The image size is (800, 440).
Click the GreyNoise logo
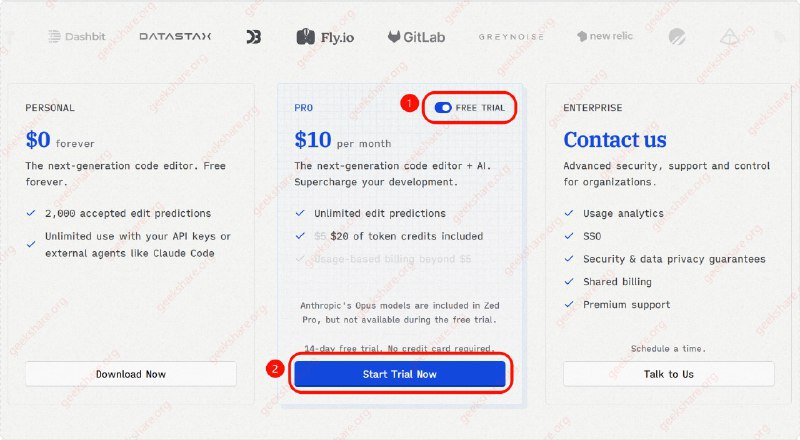click(x=510, y=37)
